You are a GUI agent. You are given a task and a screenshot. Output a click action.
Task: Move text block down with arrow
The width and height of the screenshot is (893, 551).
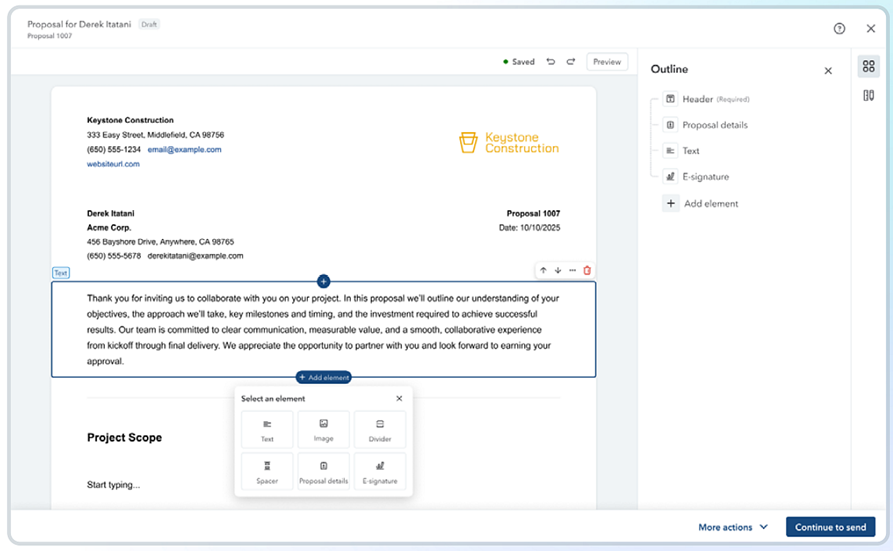pos(558,270)
